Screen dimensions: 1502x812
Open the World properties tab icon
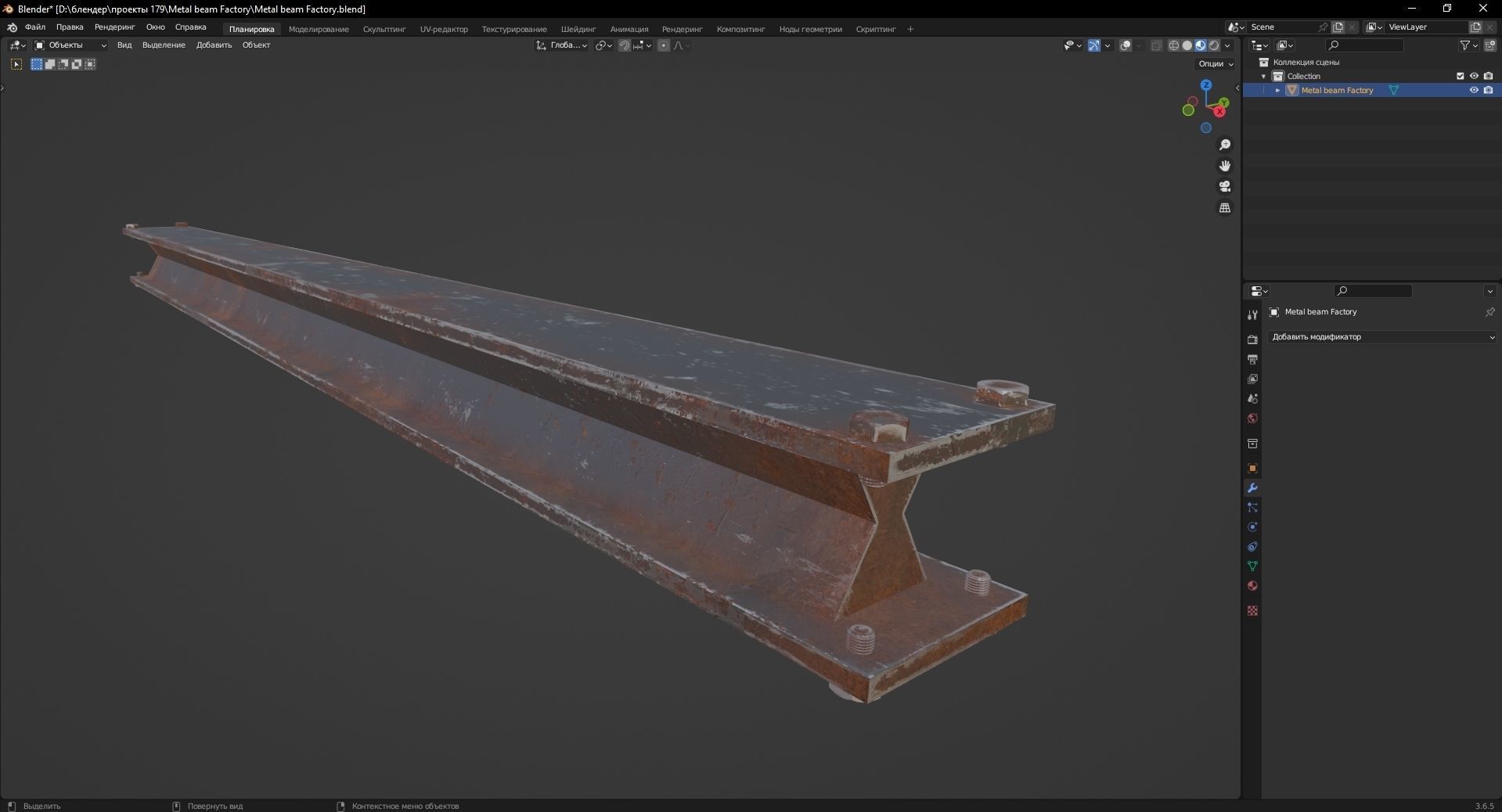(x=1252, y=419)
